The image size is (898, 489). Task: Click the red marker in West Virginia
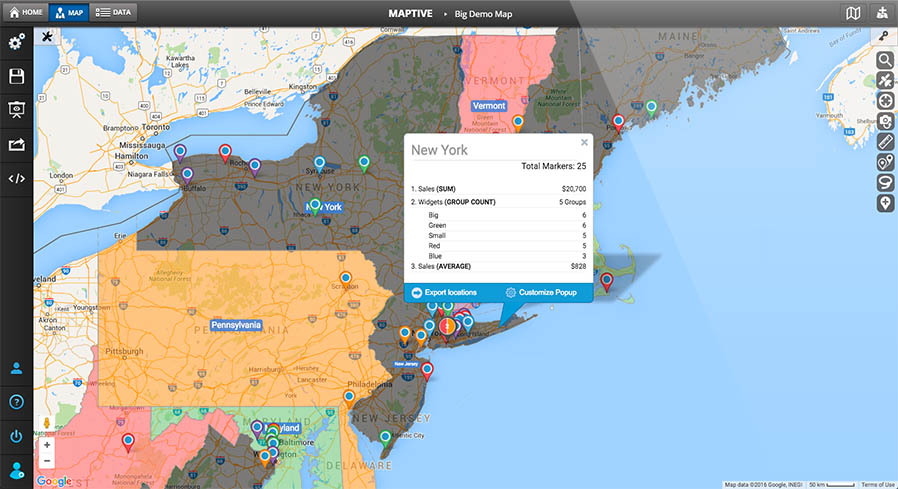tap(128, 443)
